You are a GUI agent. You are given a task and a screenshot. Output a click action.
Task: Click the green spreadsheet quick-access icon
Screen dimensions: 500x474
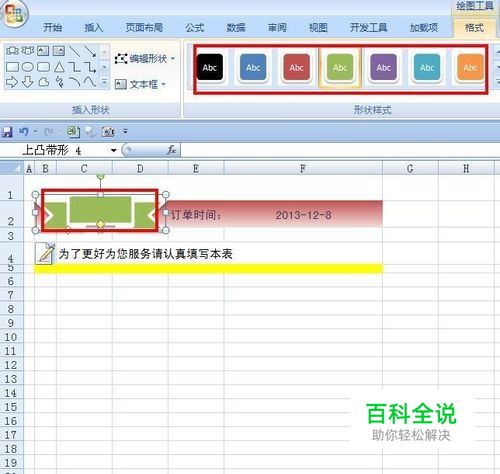click(73, 132)
